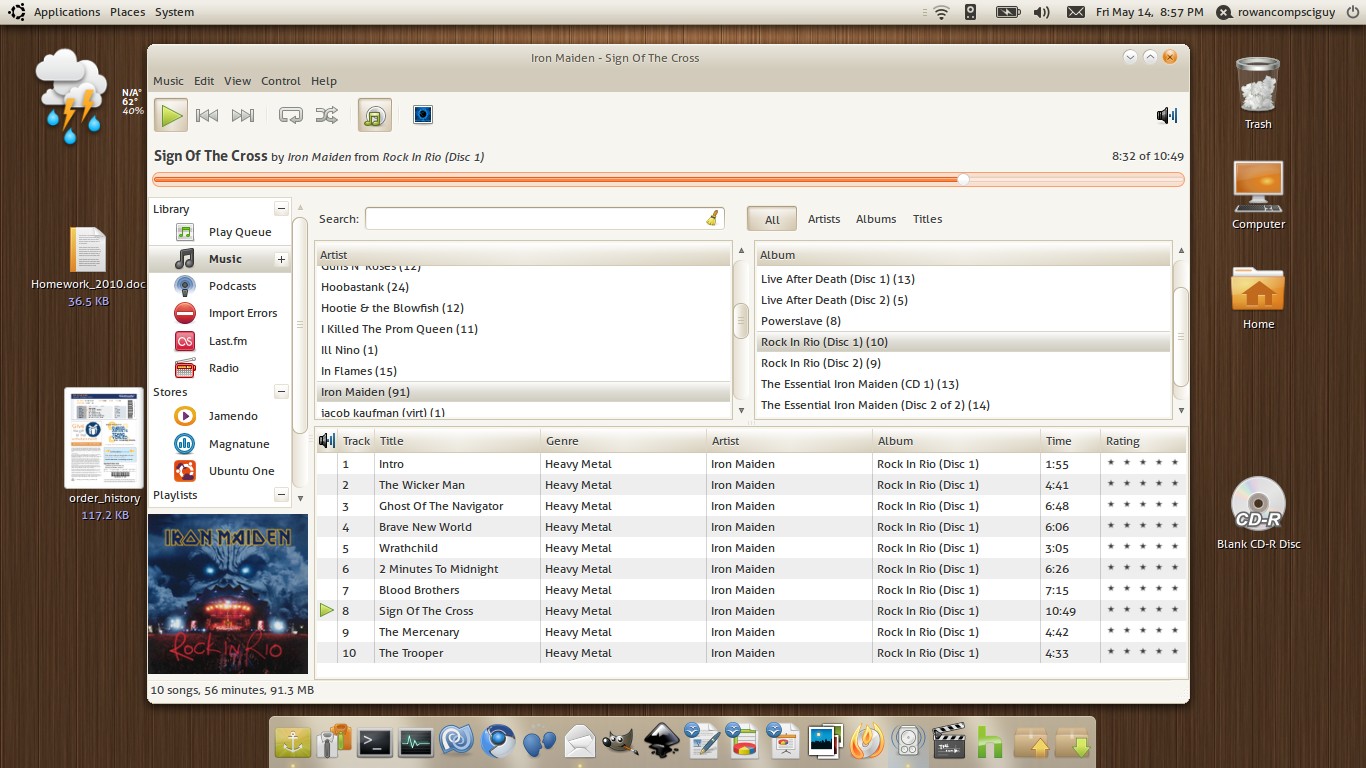The width and height of the screenshot is (1366, 768).
Task: Select The Wicker Man track row
Action: (751, 485)
